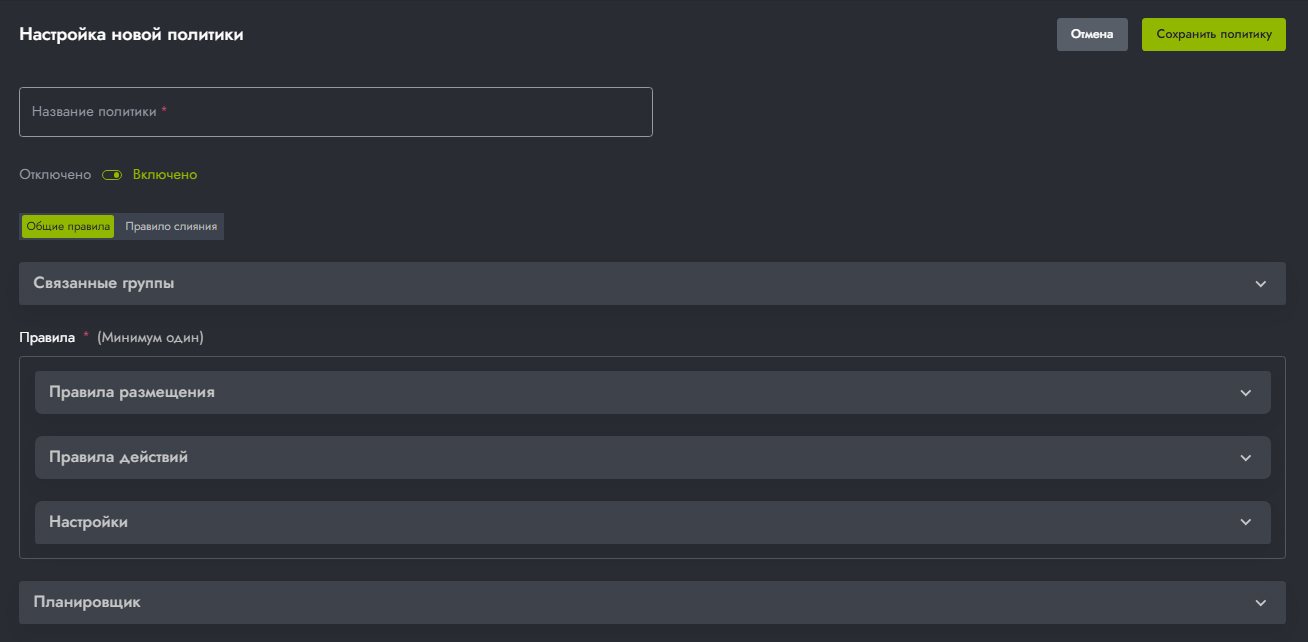The image size is (1308, 642).
Task: Expand the Правила действий section title
Action: coord(118,458)
